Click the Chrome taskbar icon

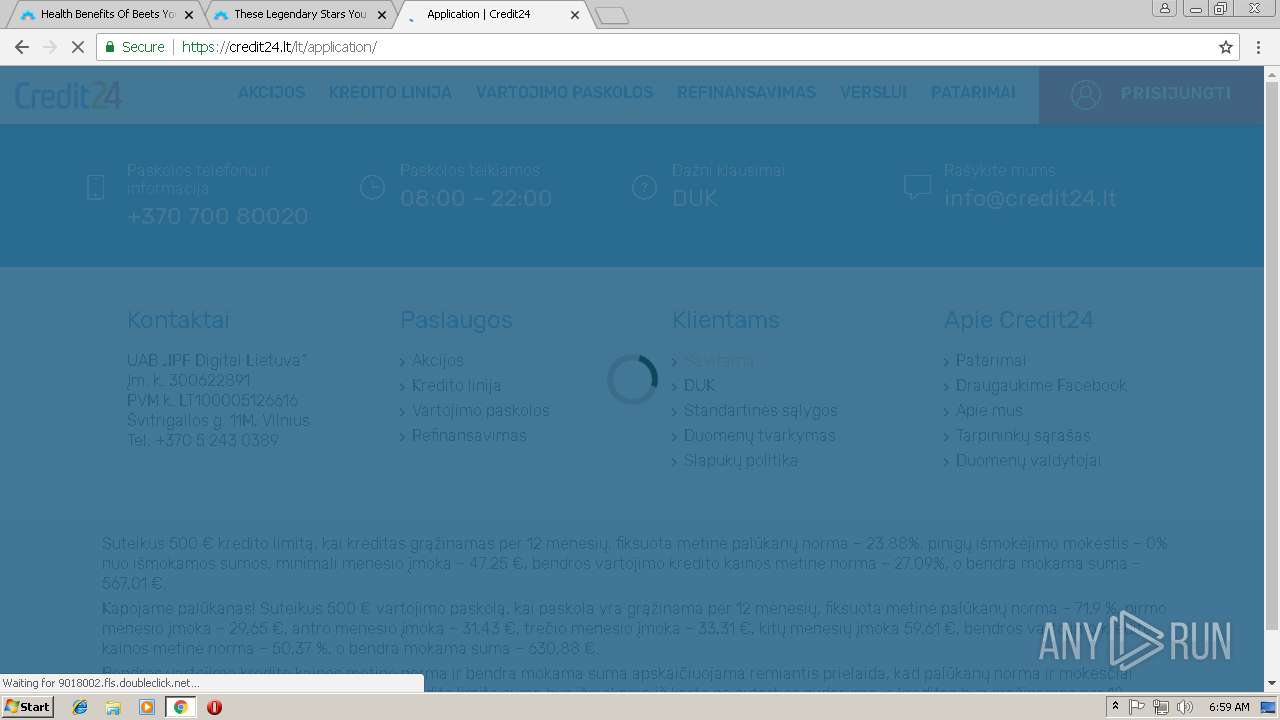click(x=180, y=707)
